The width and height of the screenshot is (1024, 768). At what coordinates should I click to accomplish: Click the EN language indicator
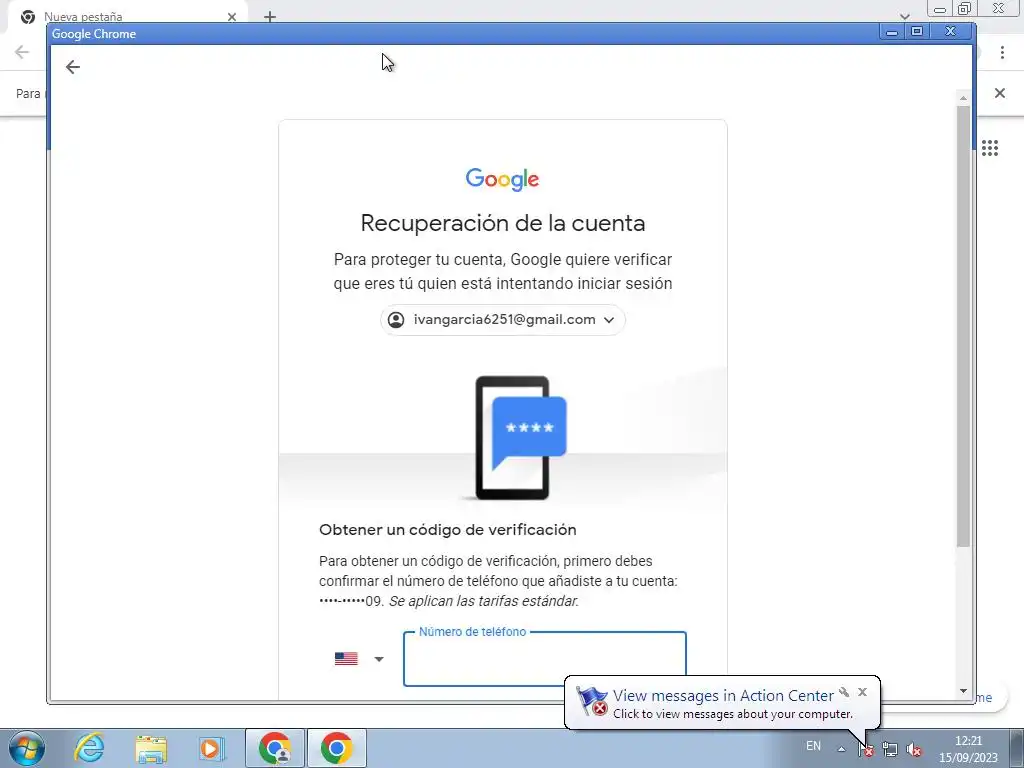pyautogui.click(x=813, y=746)
